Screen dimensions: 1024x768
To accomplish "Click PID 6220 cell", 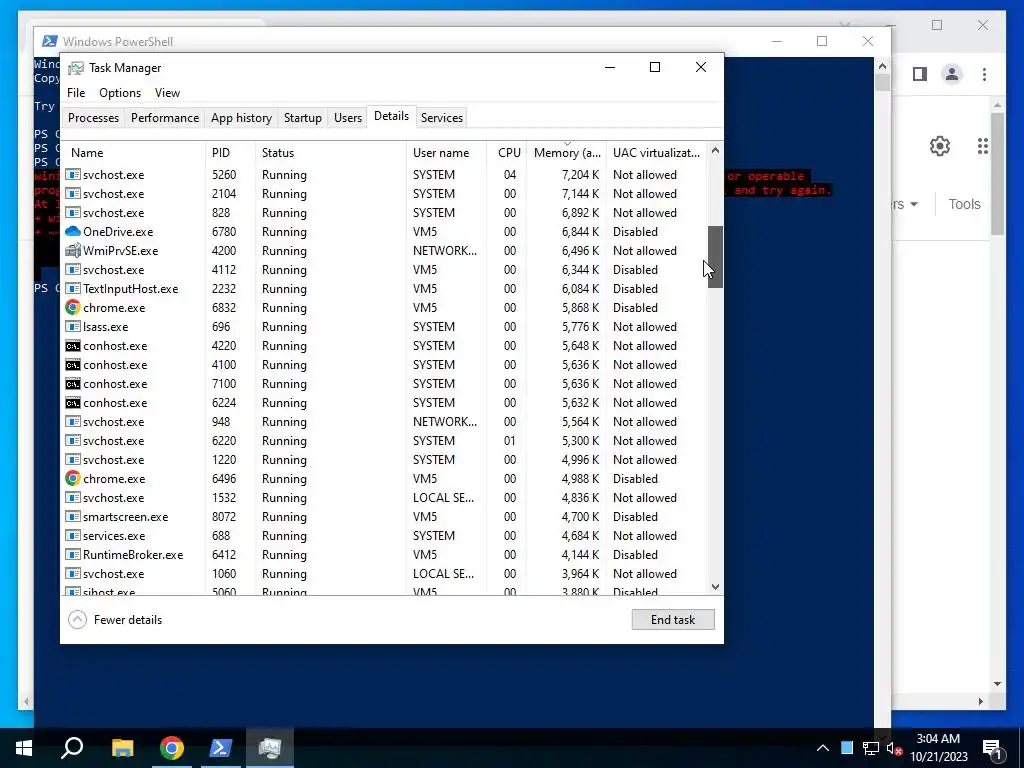I will [224, 441].
